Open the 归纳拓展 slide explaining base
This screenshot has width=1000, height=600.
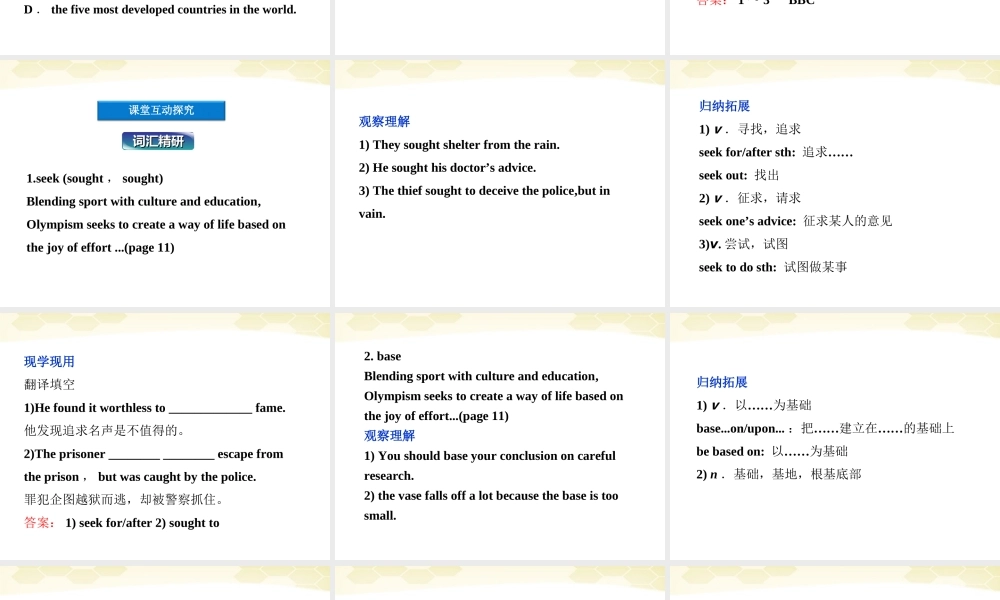pos(835,436)
